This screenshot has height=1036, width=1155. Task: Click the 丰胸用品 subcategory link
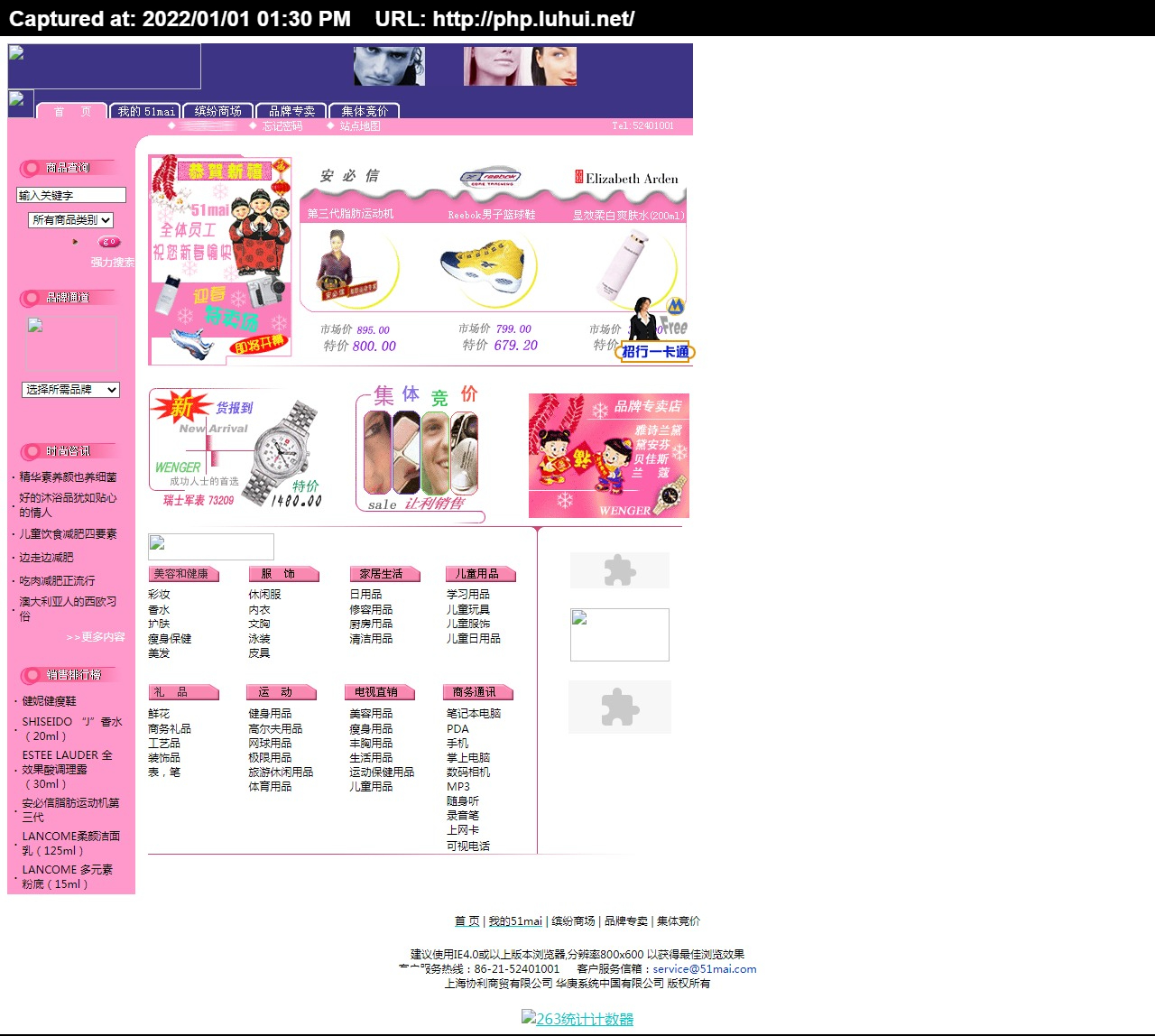pyautogui.click(x=371, y=744)
